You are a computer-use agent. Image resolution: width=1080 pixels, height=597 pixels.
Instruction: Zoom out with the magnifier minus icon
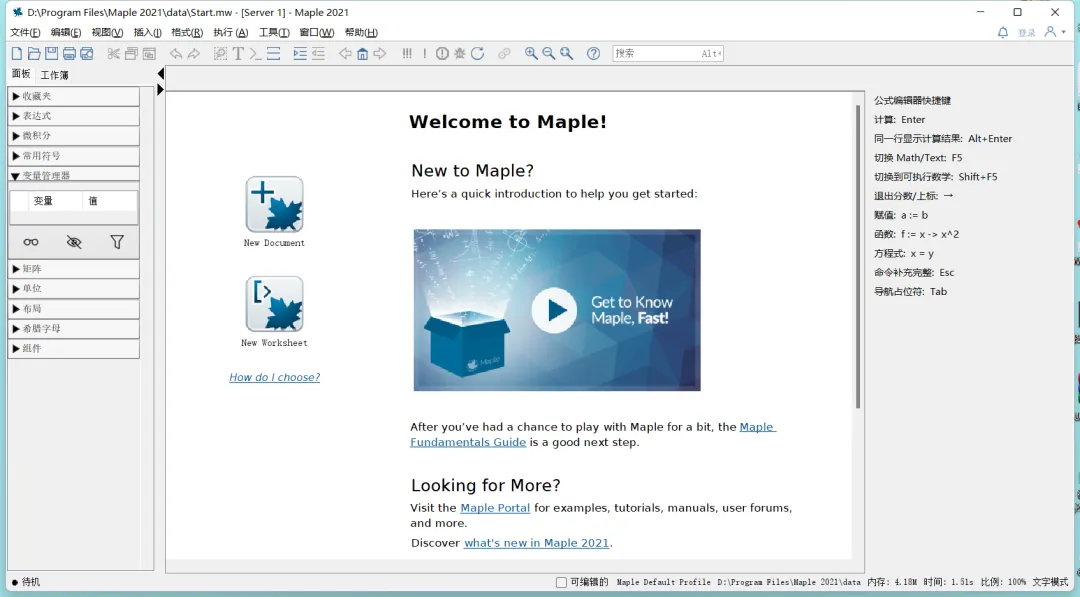pos(548,54)
